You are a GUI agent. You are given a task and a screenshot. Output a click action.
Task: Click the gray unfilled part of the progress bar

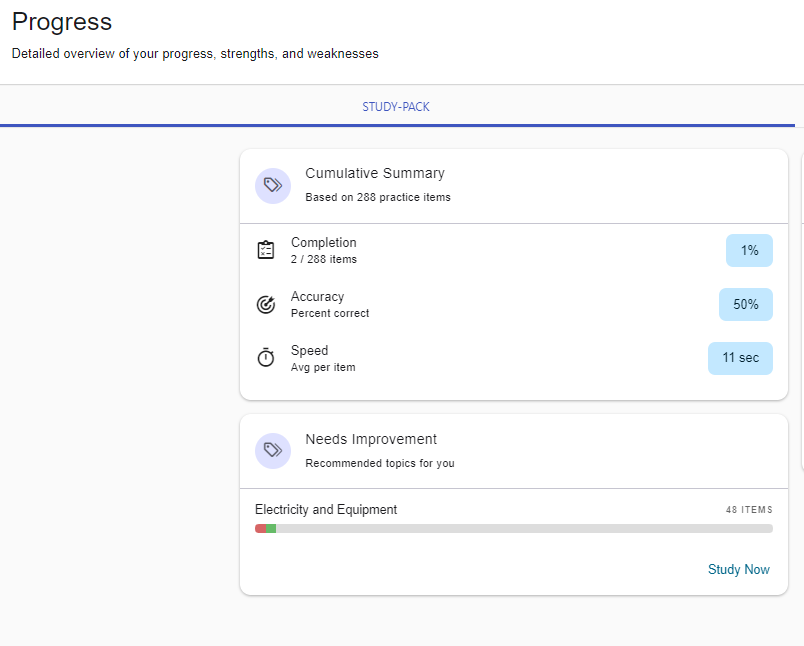point(520,529)
